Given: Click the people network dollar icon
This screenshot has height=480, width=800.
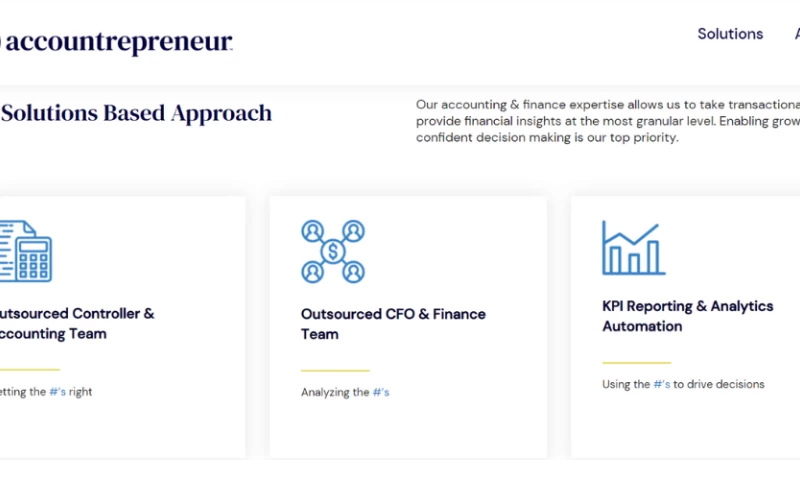Looking at the screenshot, I should (x=332, y=251).
